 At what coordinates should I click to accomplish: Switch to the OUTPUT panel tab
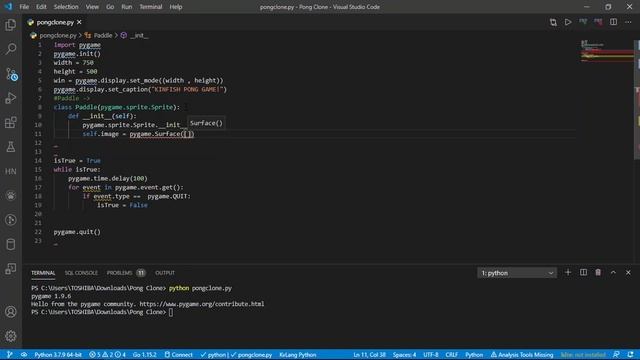(164, 273)
